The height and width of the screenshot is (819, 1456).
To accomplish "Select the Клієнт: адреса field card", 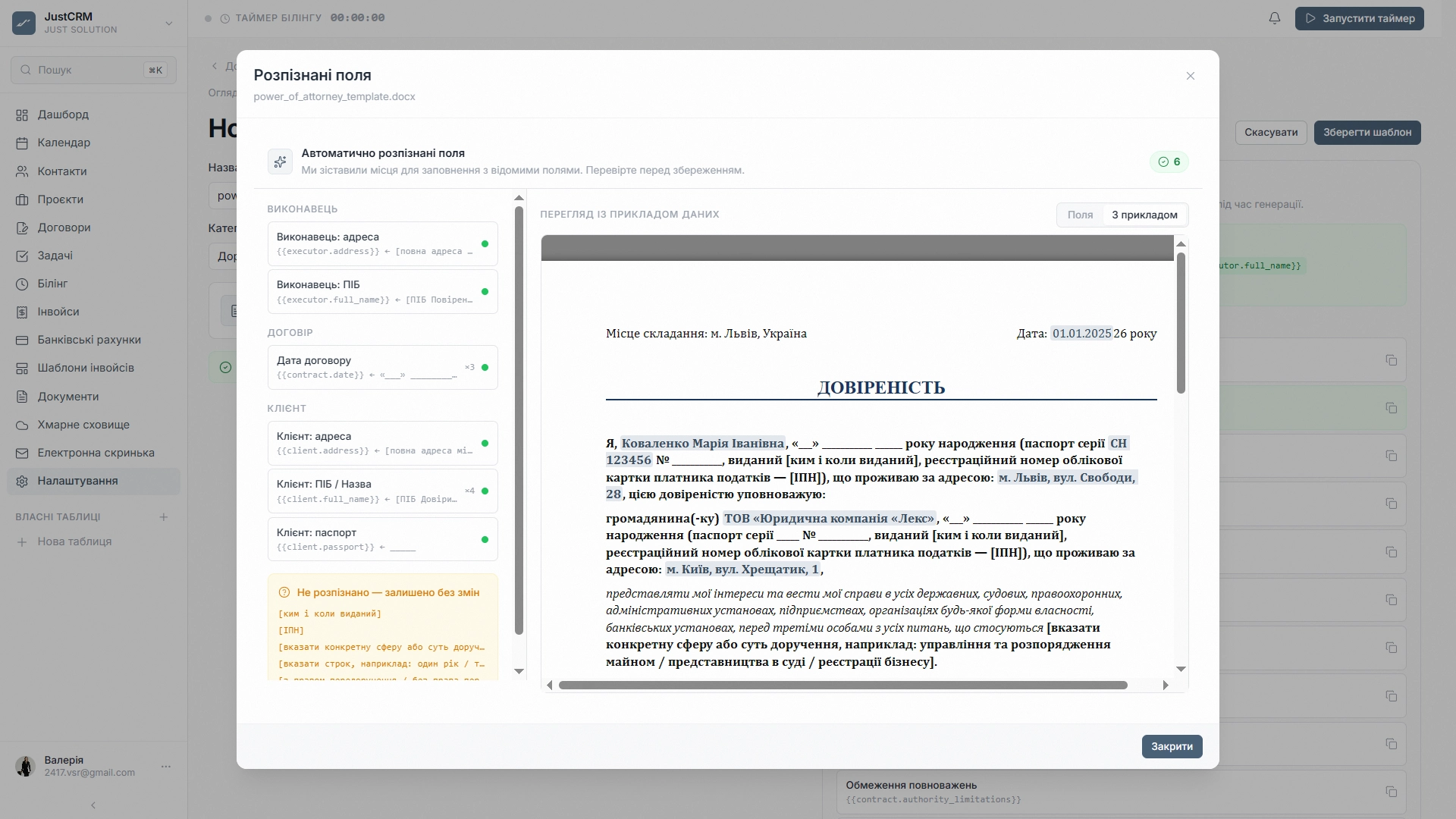I will tap(382, 443).
